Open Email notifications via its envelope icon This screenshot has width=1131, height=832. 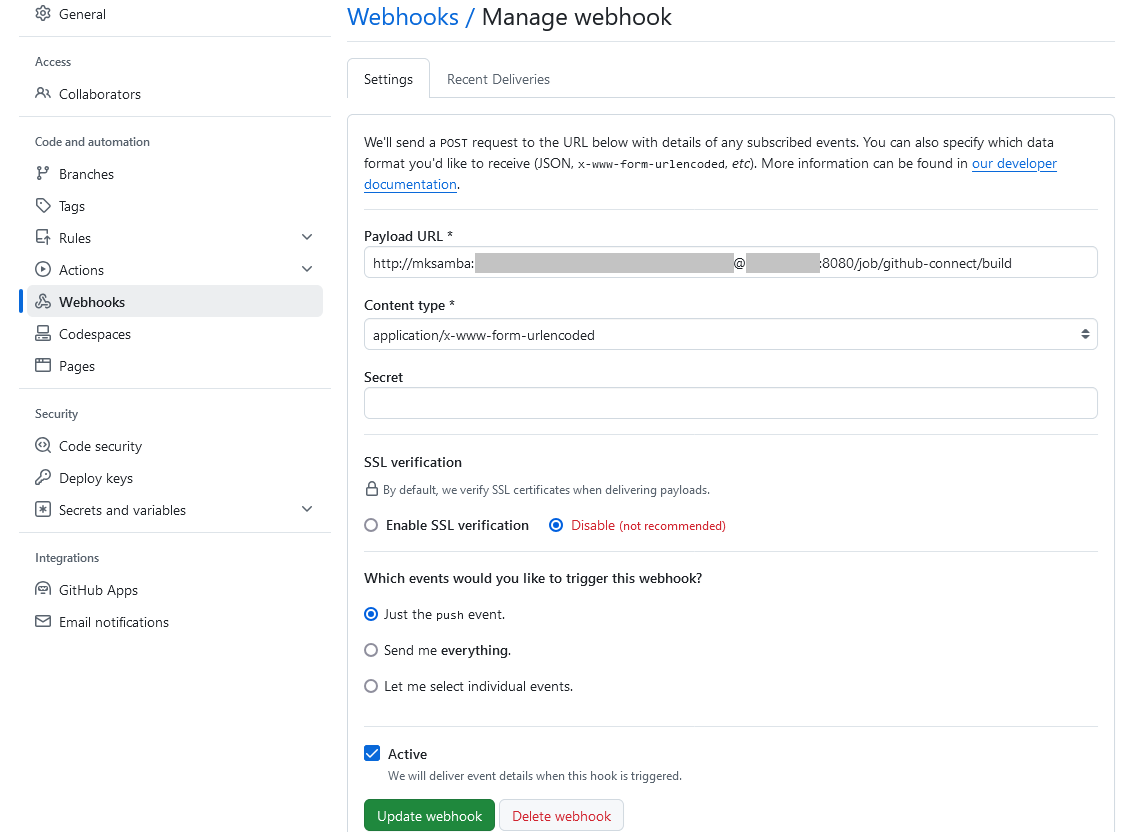[42, 621]
